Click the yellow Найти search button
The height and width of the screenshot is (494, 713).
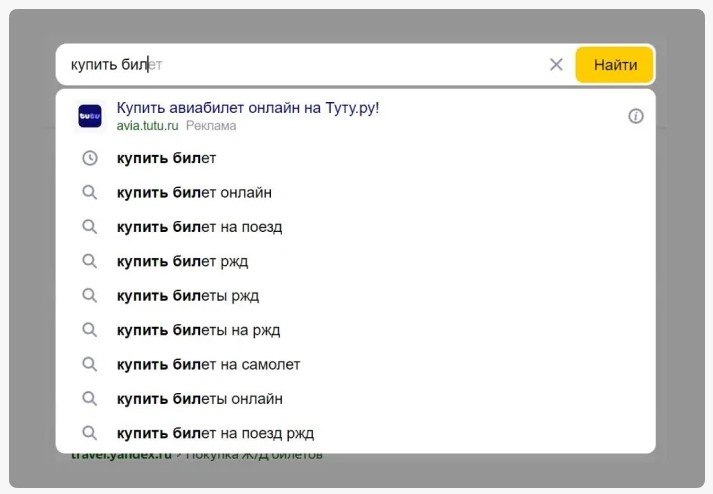(615, 65)
